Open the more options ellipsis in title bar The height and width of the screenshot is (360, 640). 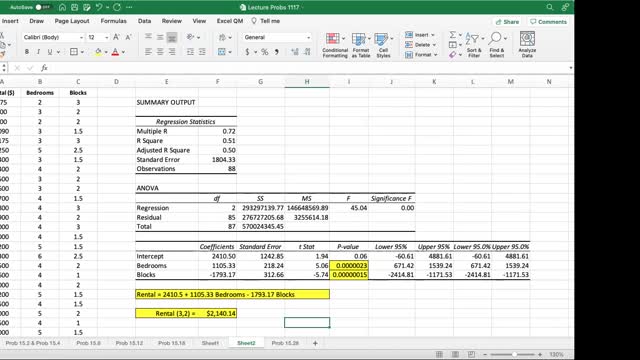(x=129, y=7)
